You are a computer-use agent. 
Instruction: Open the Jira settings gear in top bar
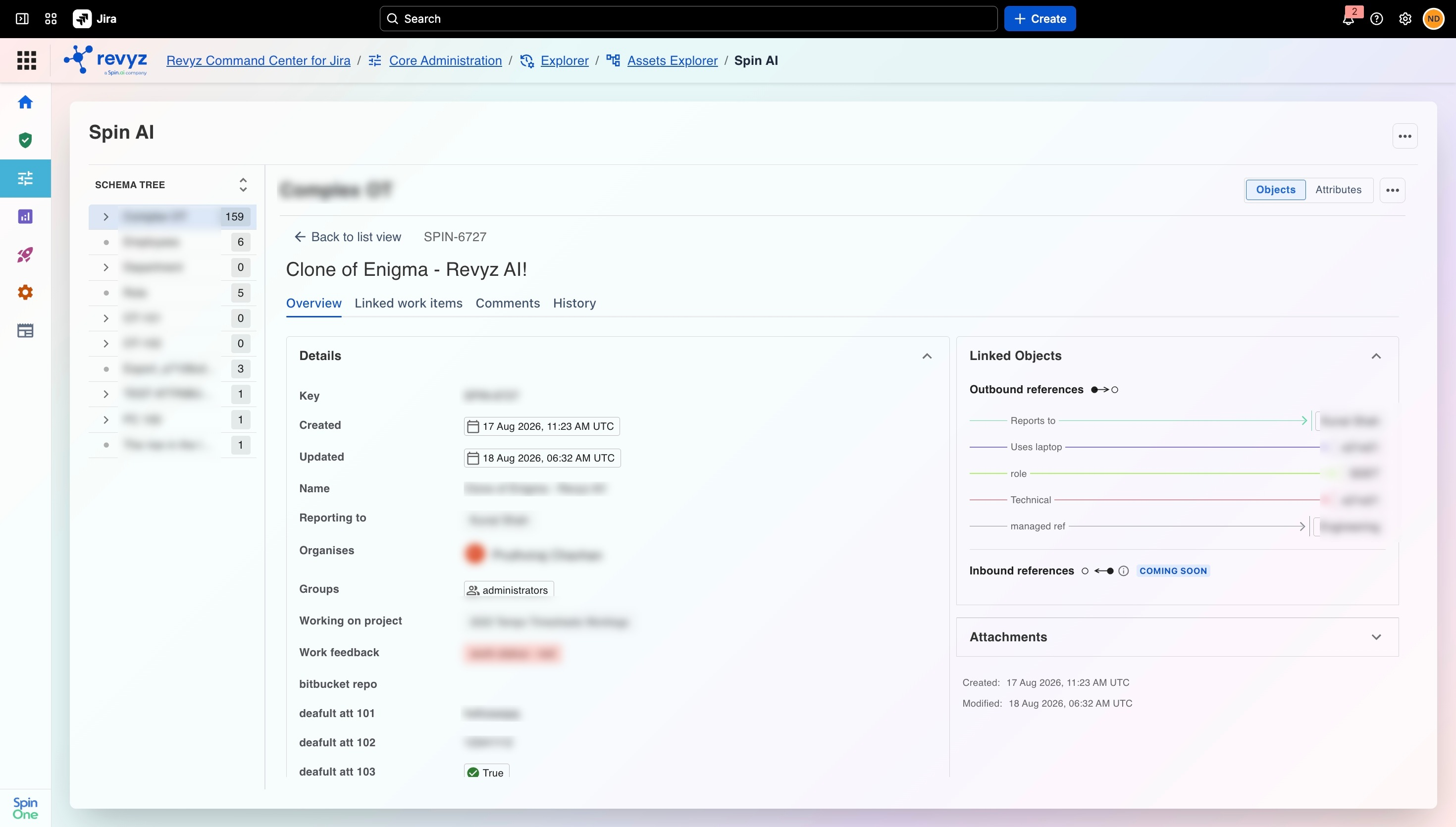pyautogui.click(x=1405, y=19)
